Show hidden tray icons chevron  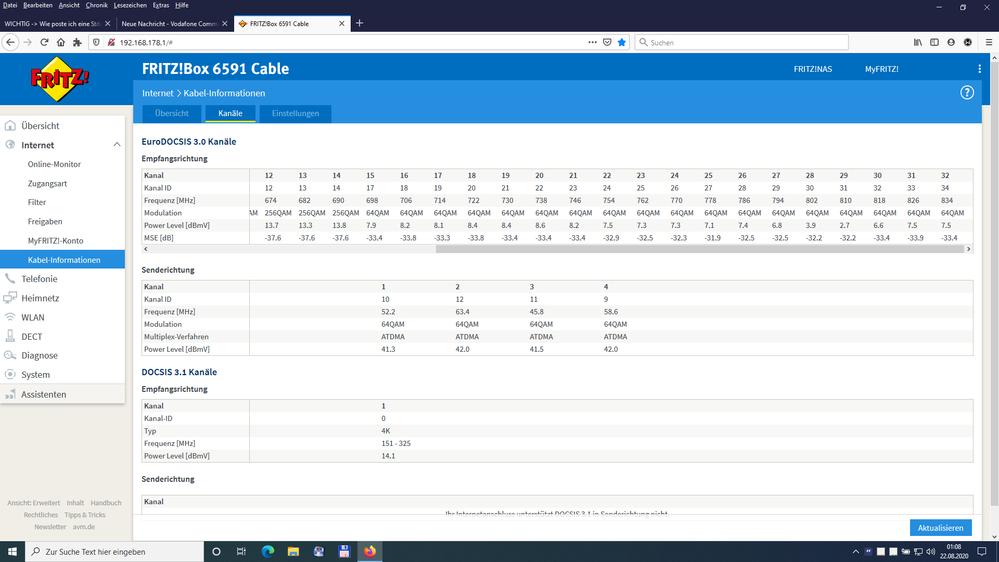(x=856, y=552)
